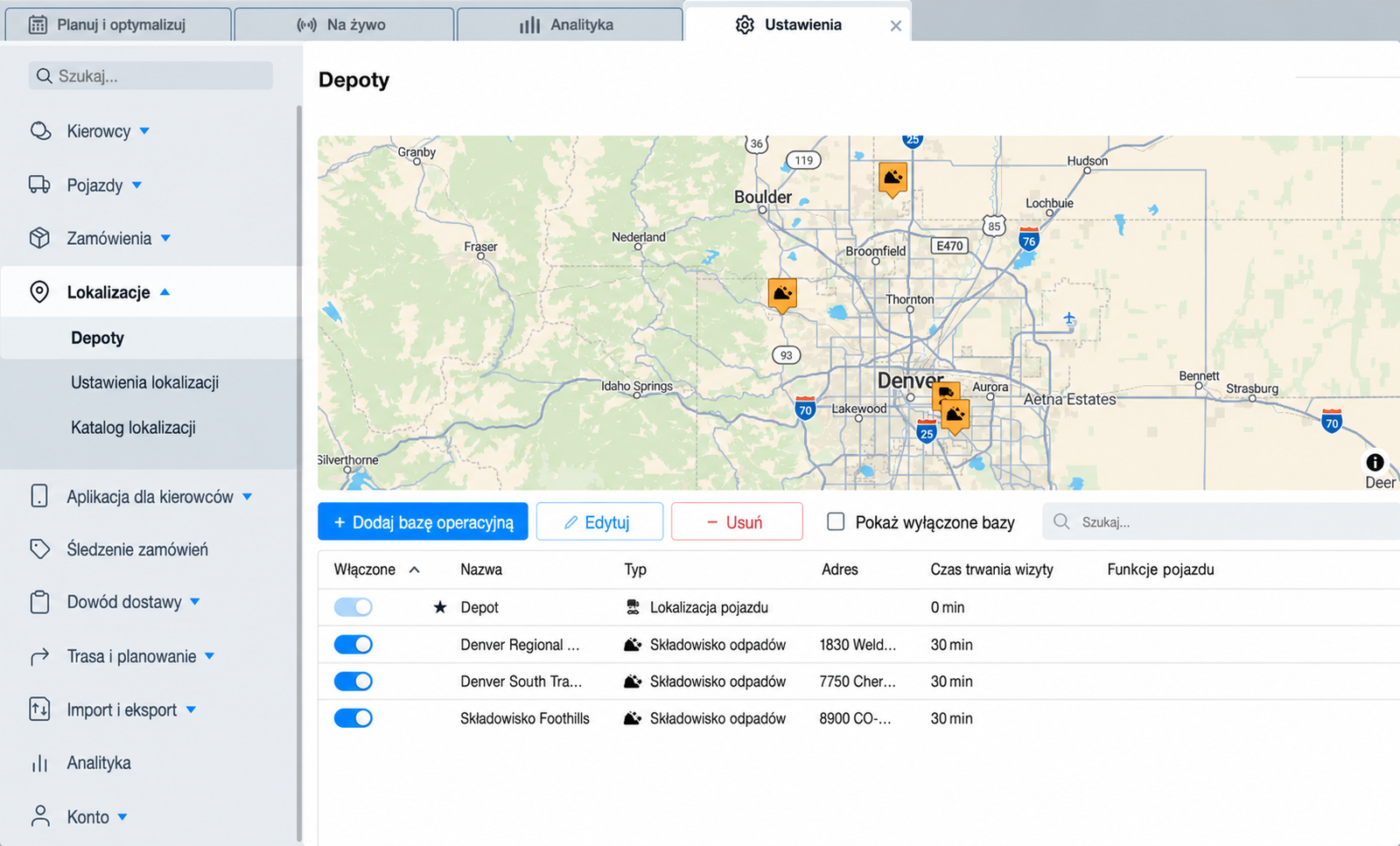Click the address cell 7750 Cher...
1400x846 pixels.
click(x=857, y=682)
